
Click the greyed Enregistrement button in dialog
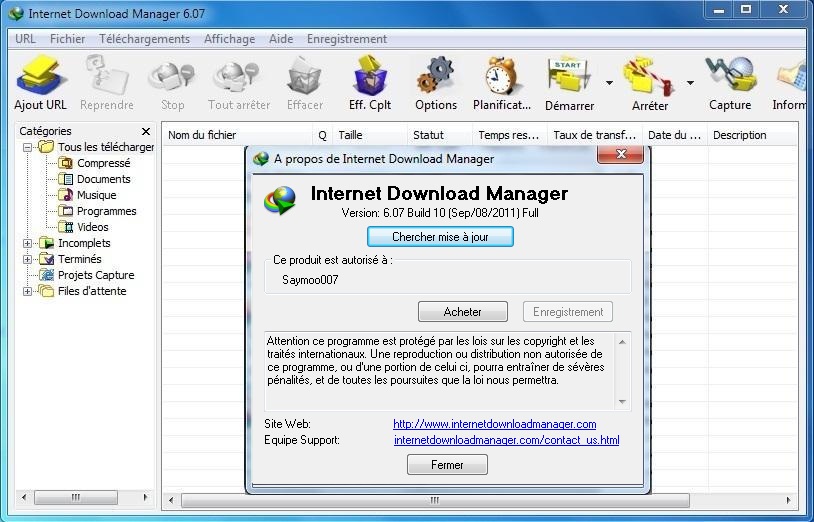568,312
